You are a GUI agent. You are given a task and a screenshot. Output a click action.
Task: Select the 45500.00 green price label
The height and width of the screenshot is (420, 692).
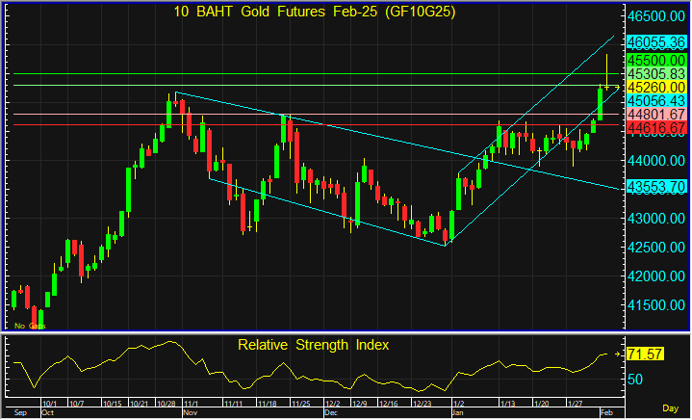656,60
